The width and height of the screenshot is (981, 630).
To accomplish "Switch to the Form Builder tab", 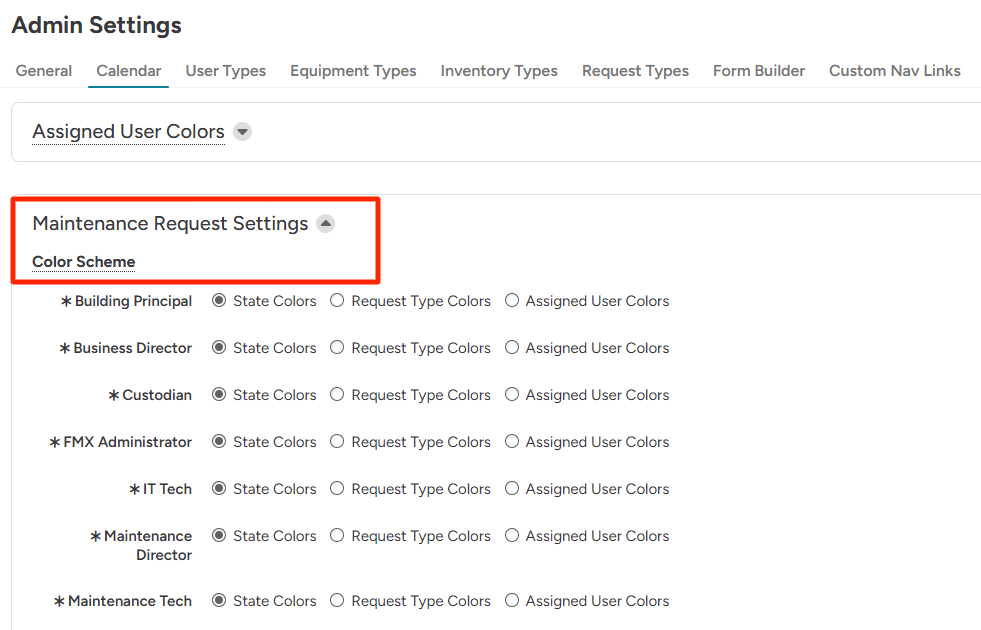I will tap(759, 71).
